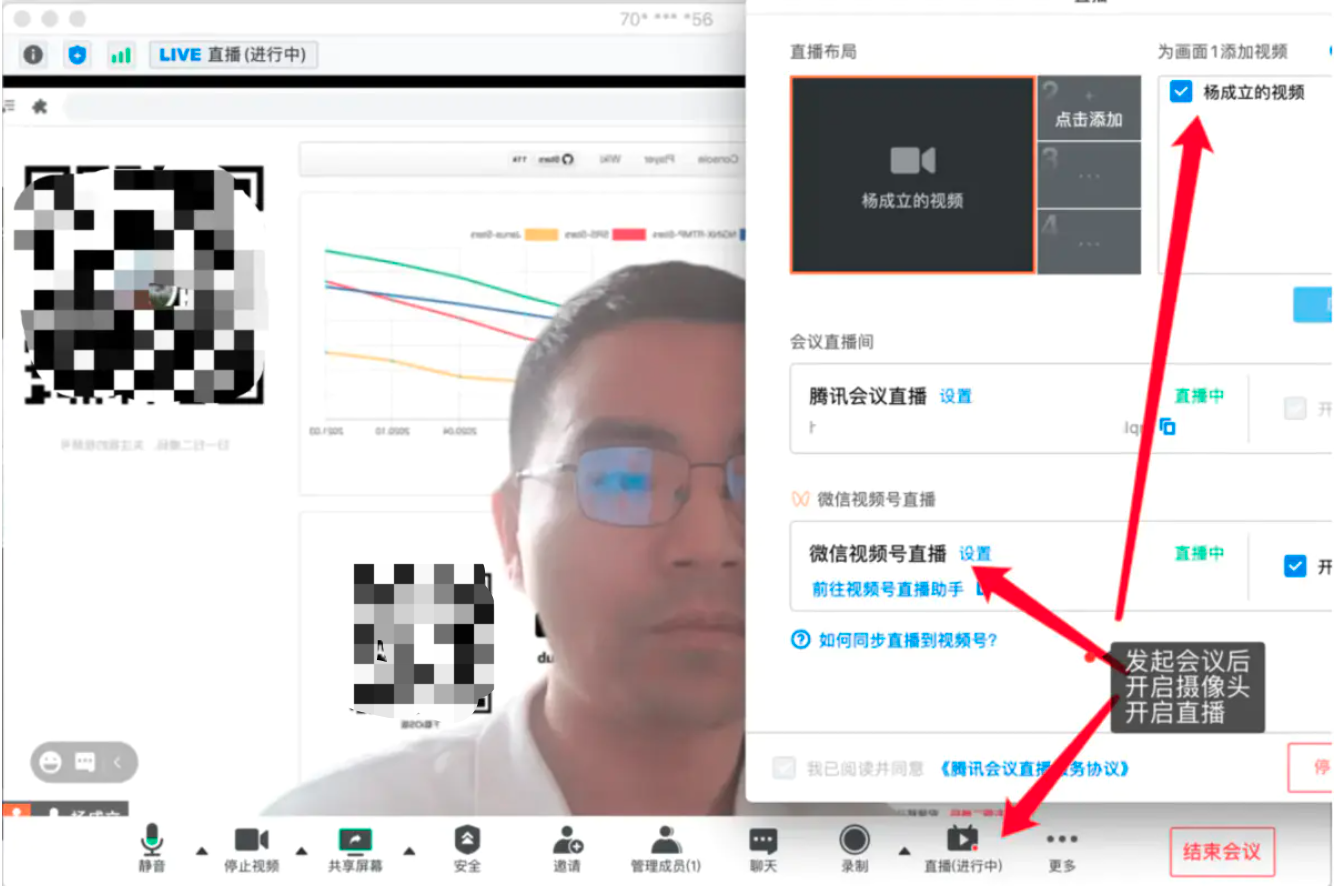The width and height of the screenshot is (1336, 886).
Task: Toggle the 杨成立的视频 checkbox
Action: 1181,92
